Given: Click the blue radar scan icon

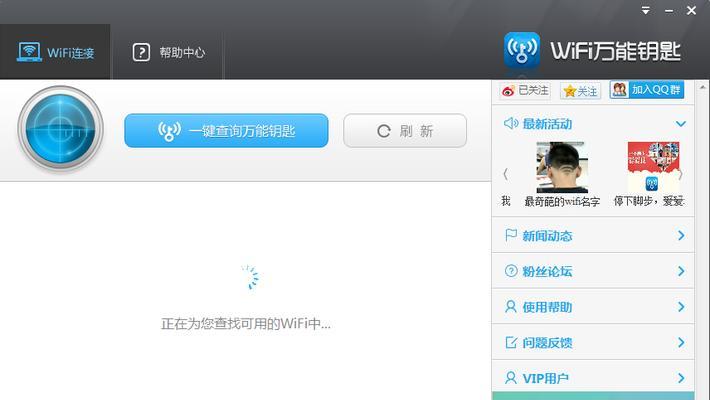Looking at the screenshot, I should 60,129.
